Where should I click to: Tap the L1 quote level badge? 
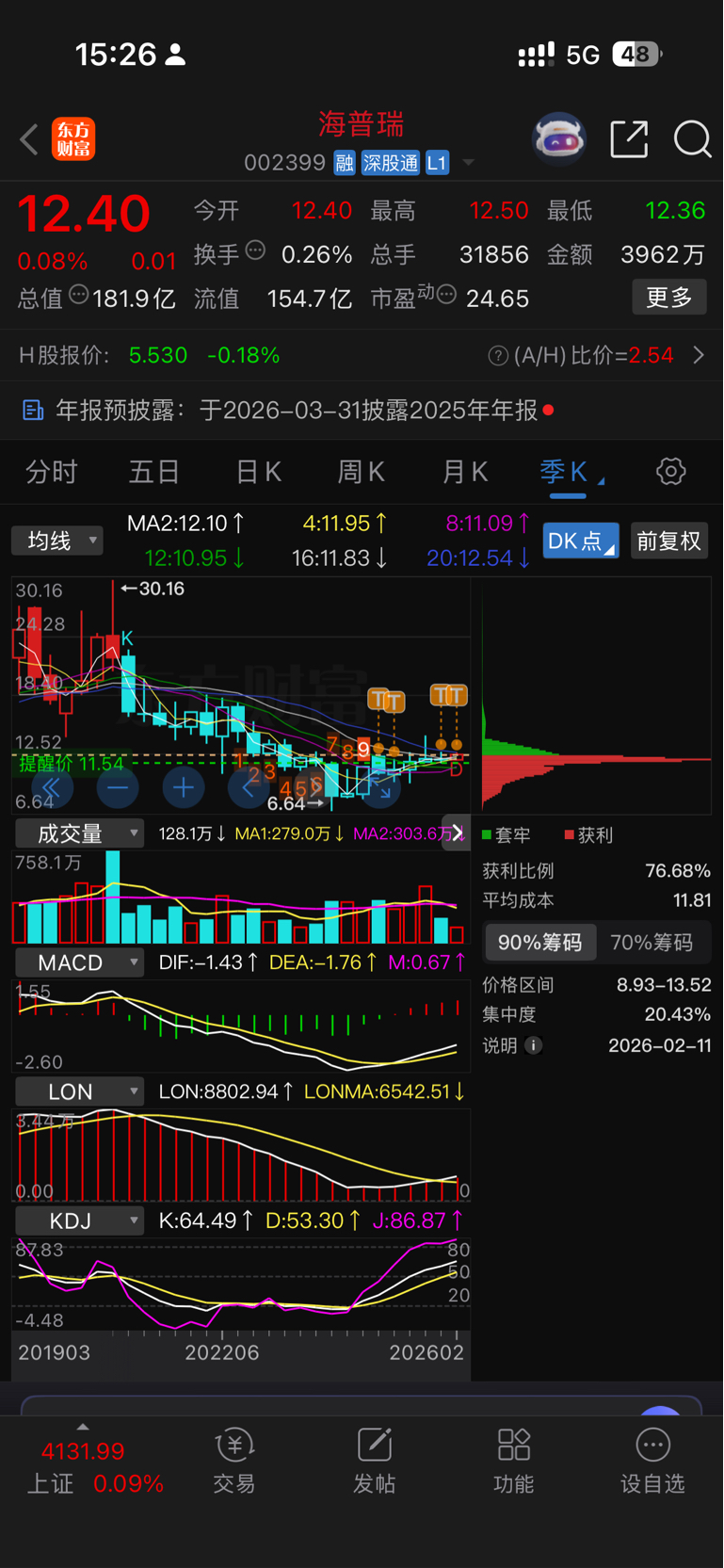437,163
